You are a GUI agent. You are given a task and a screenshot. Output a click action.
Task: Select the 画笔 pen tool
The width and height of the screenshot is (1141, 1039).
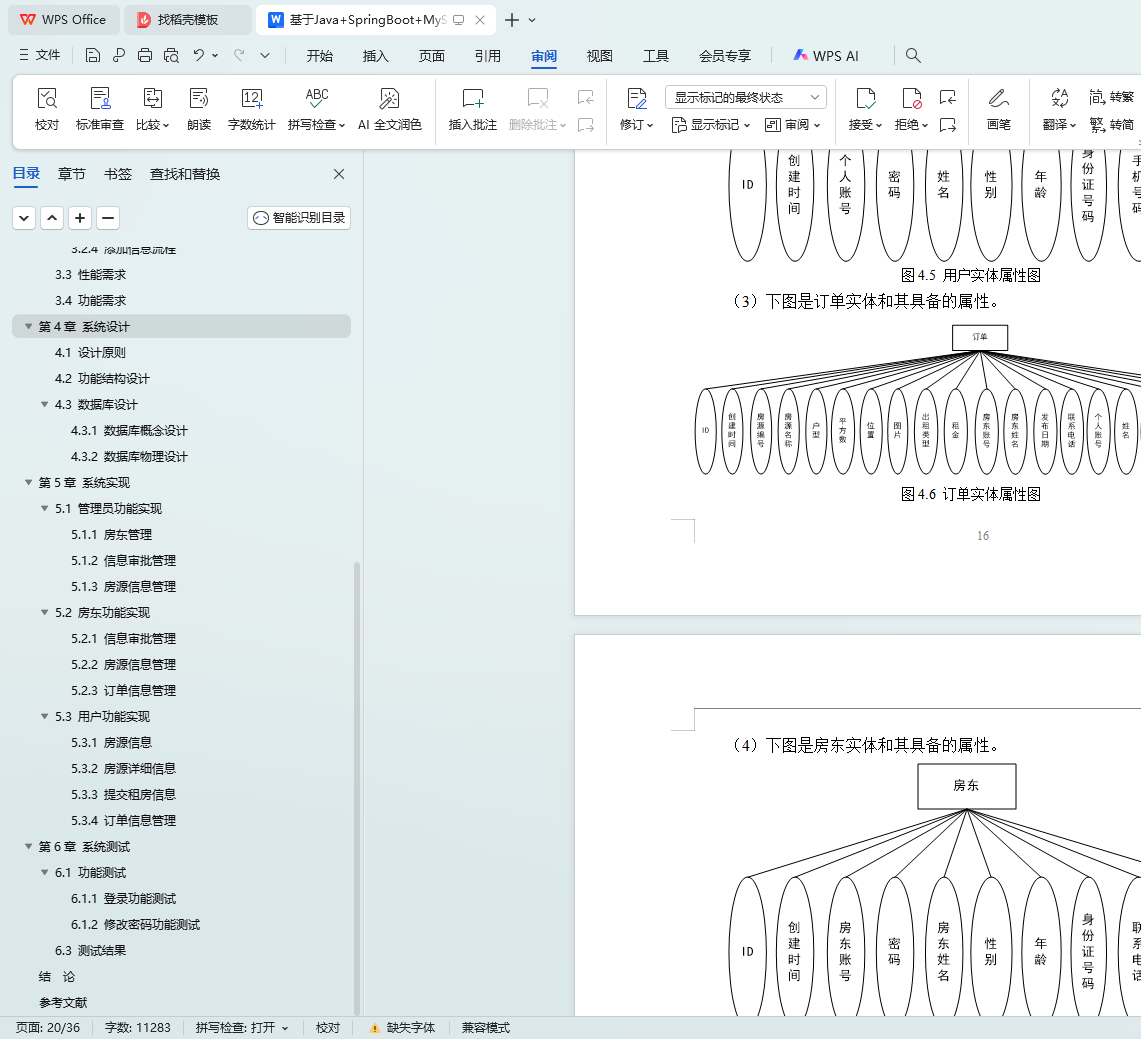point(999,109)
